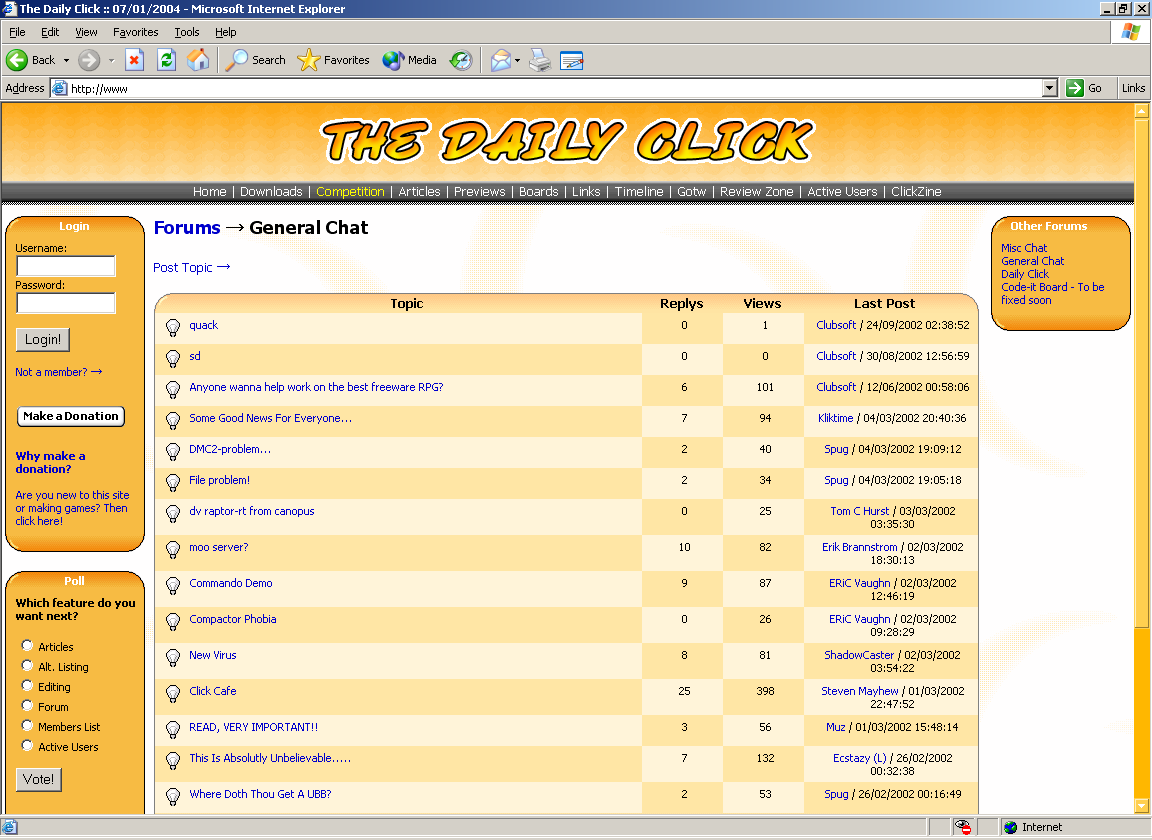Screen dimensions: 1152x840
Task: Click the Mail envelope toolbar icon
Action: coord(500,60)
